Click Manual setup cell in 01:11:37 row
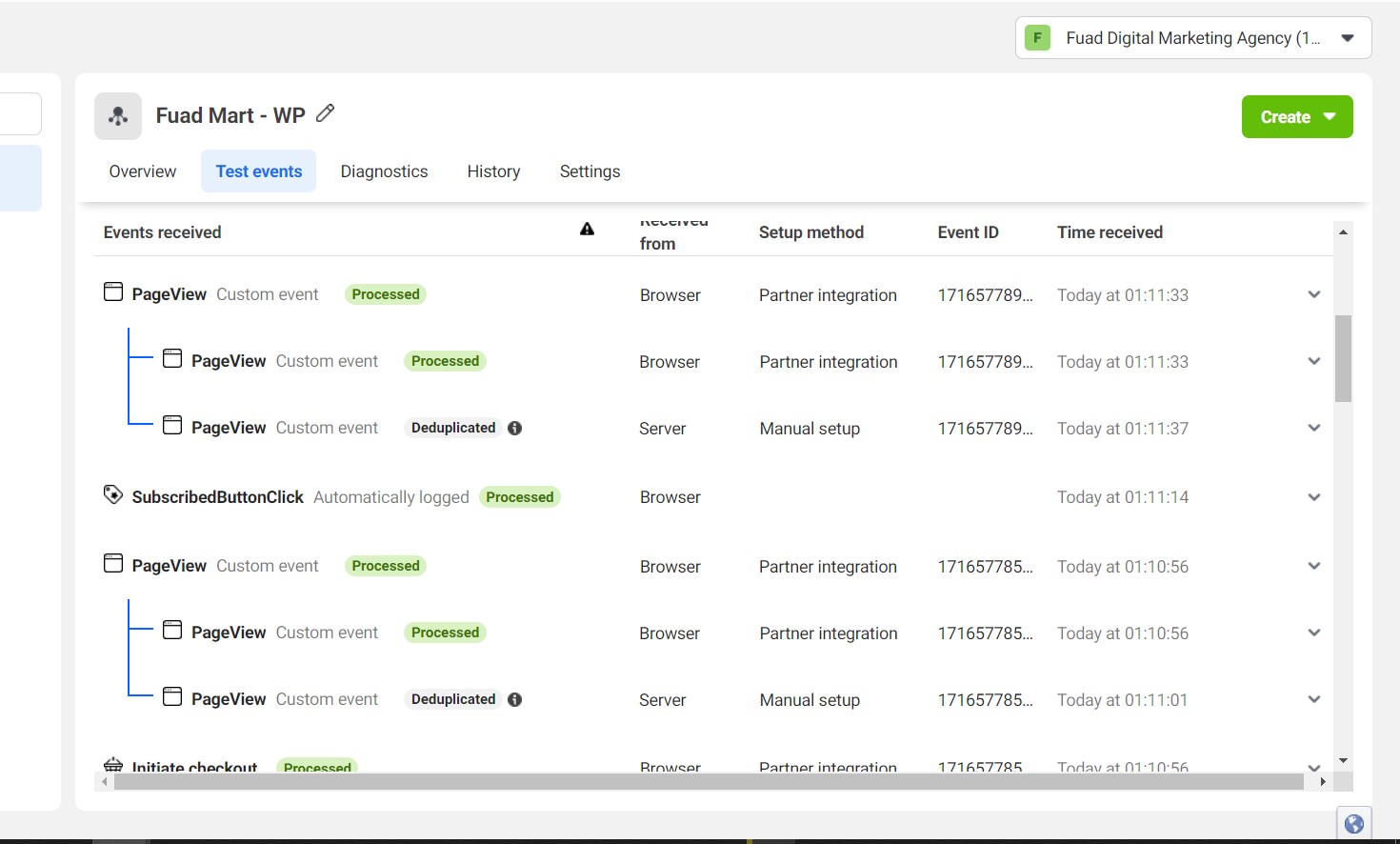The image size is (1400, 844). (x=810, y=429)
